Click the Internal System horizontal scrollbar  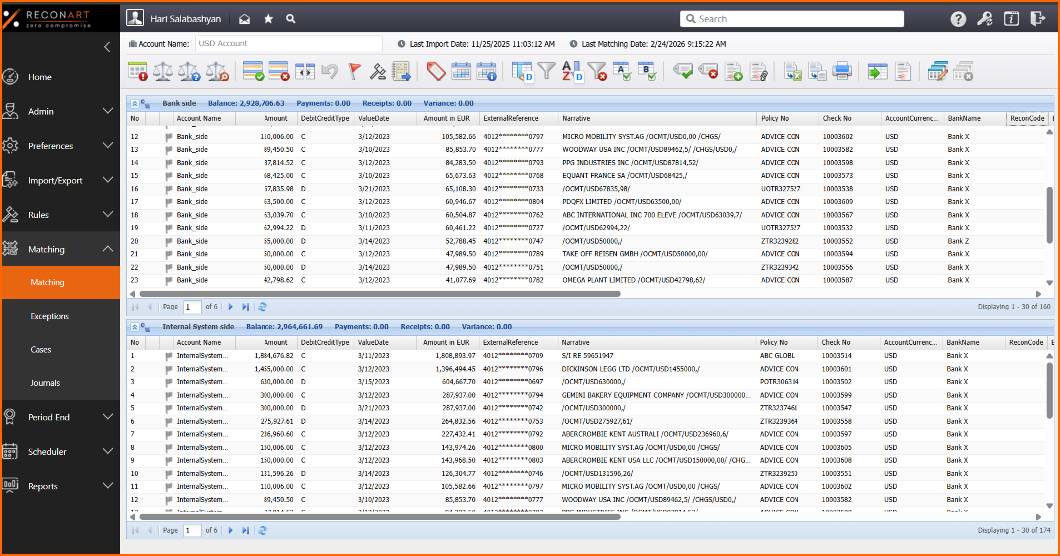tap(379, 517)
